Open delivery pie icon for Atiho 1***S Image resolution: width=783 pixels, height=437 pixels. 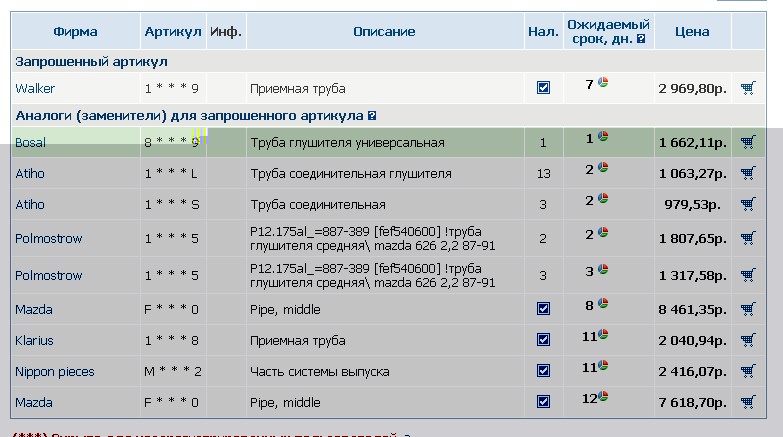603,198
